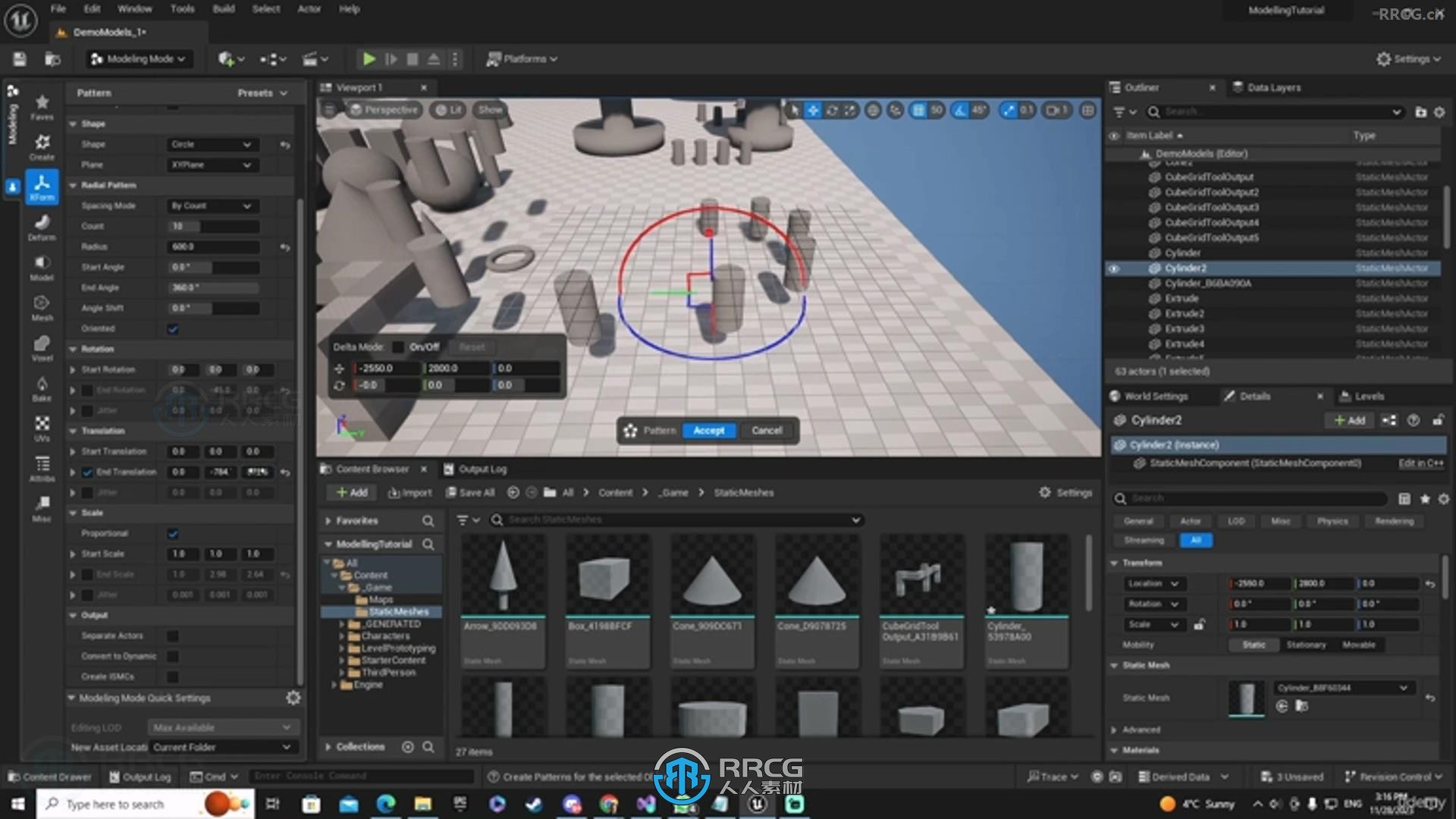Click Import in Content Browser

(x=409, y=493)
